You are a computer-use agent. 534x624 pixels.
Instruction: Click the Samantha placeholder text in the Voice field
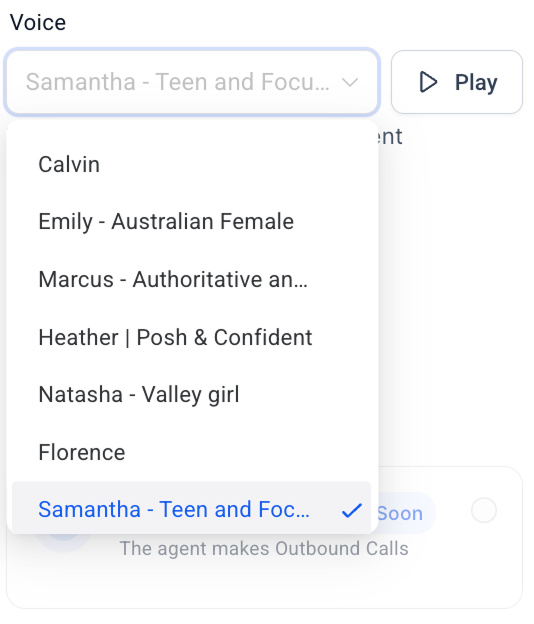point(177,82)
